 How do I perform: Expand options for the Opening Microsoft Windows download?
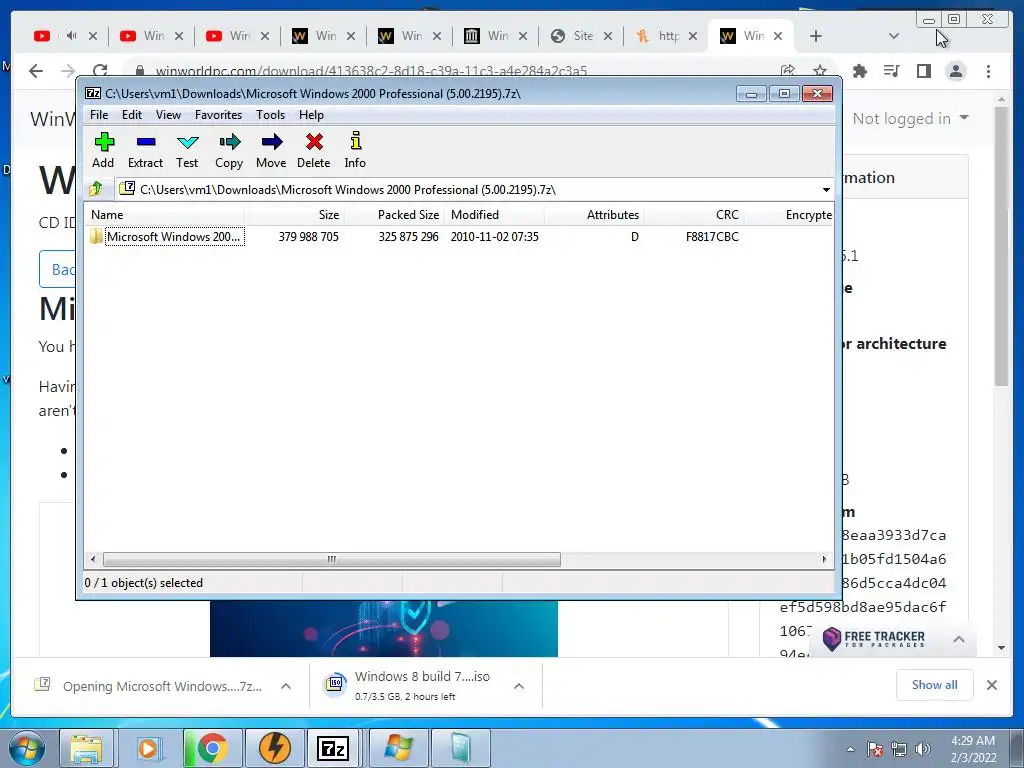(285, 686)
